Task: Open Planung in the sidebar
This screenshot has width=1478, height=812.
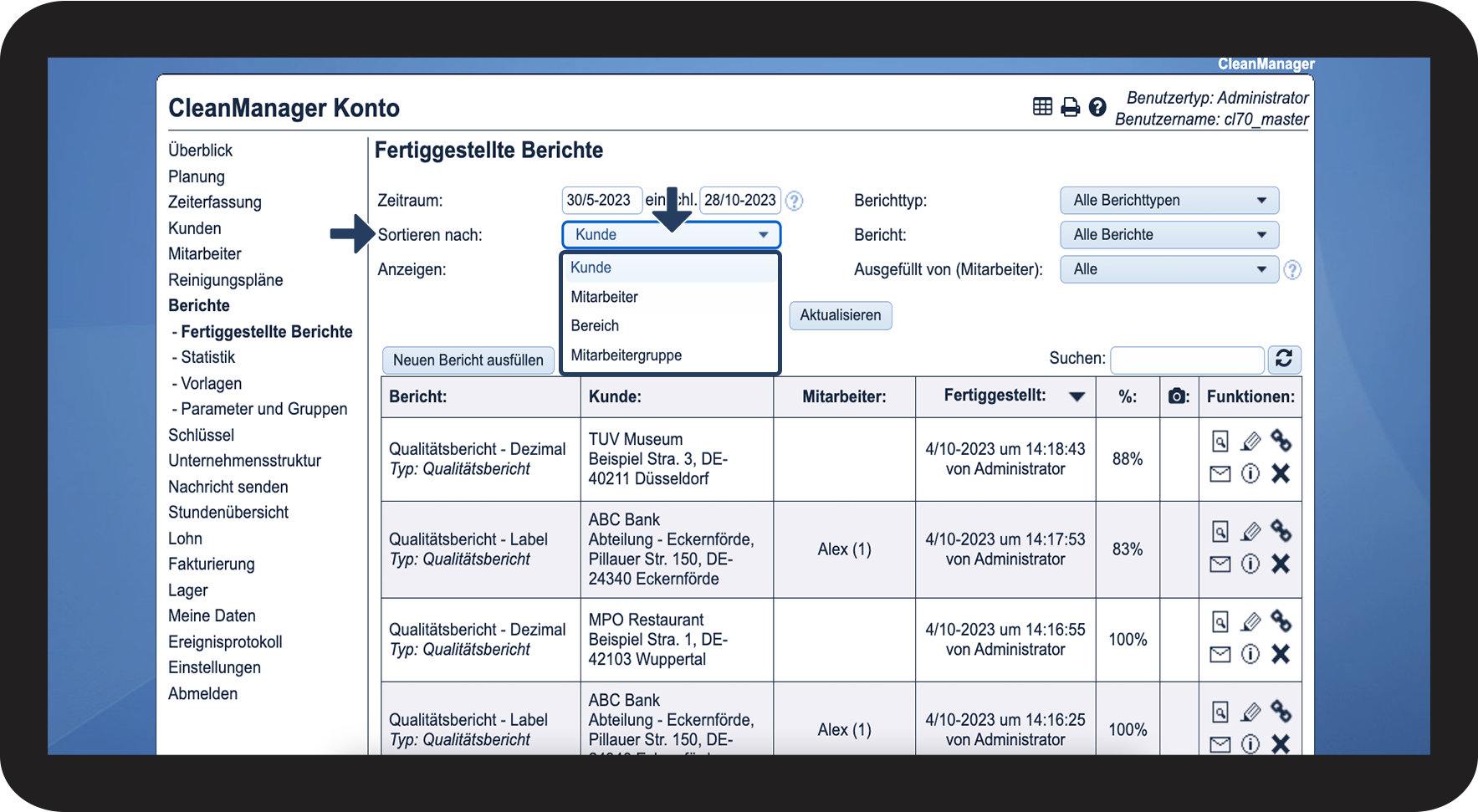Action: point(197,176)
